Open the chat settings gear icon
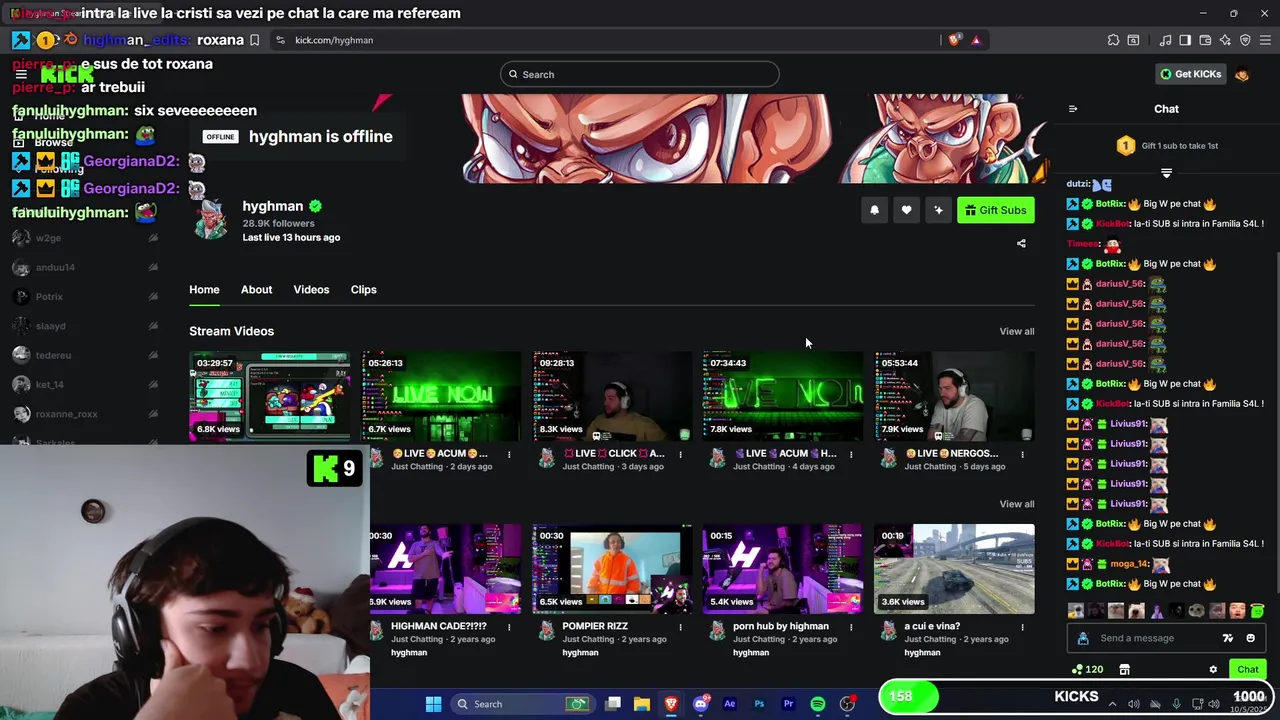 (1213, 670)
